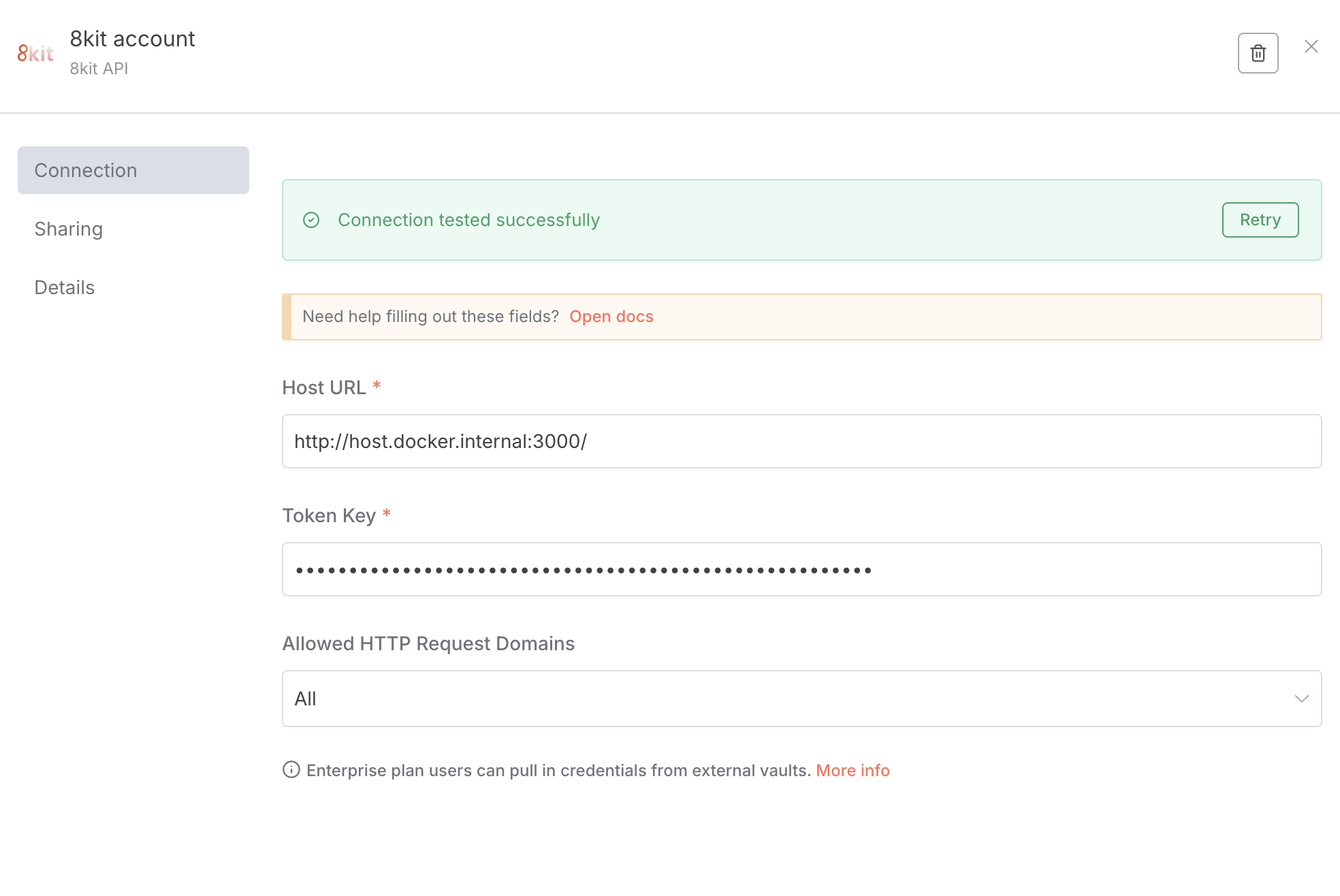
Task: Focus the Host URL input field
Action: (802, 441)
